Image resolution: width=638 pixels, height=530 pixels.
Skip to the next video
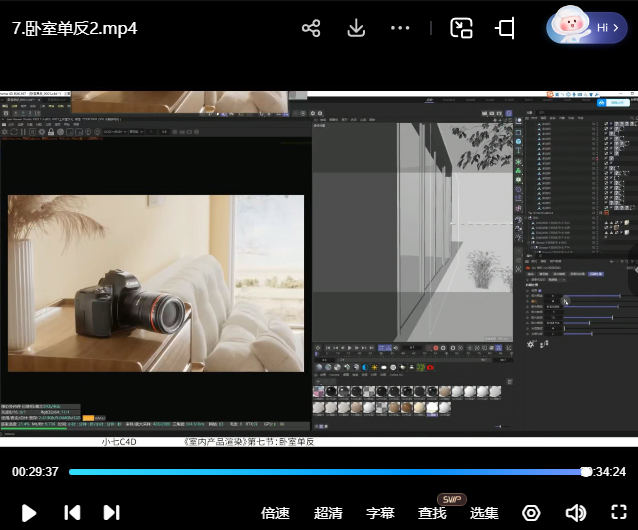(111, 513)
